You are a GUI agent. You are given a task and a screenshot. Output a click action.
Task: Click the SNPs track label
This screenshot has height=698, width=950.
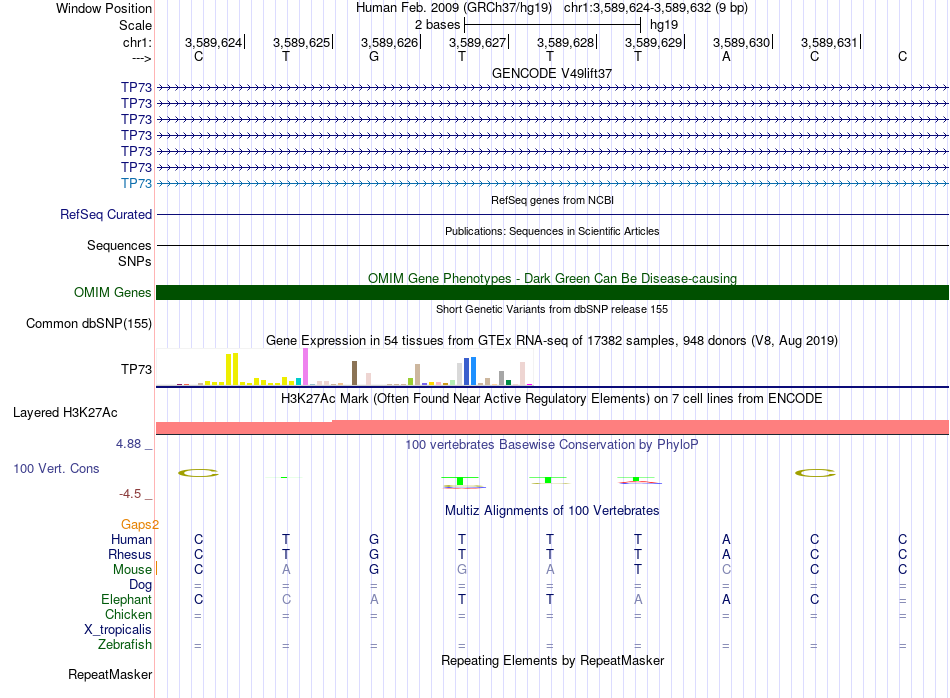[x=135, y=261]
